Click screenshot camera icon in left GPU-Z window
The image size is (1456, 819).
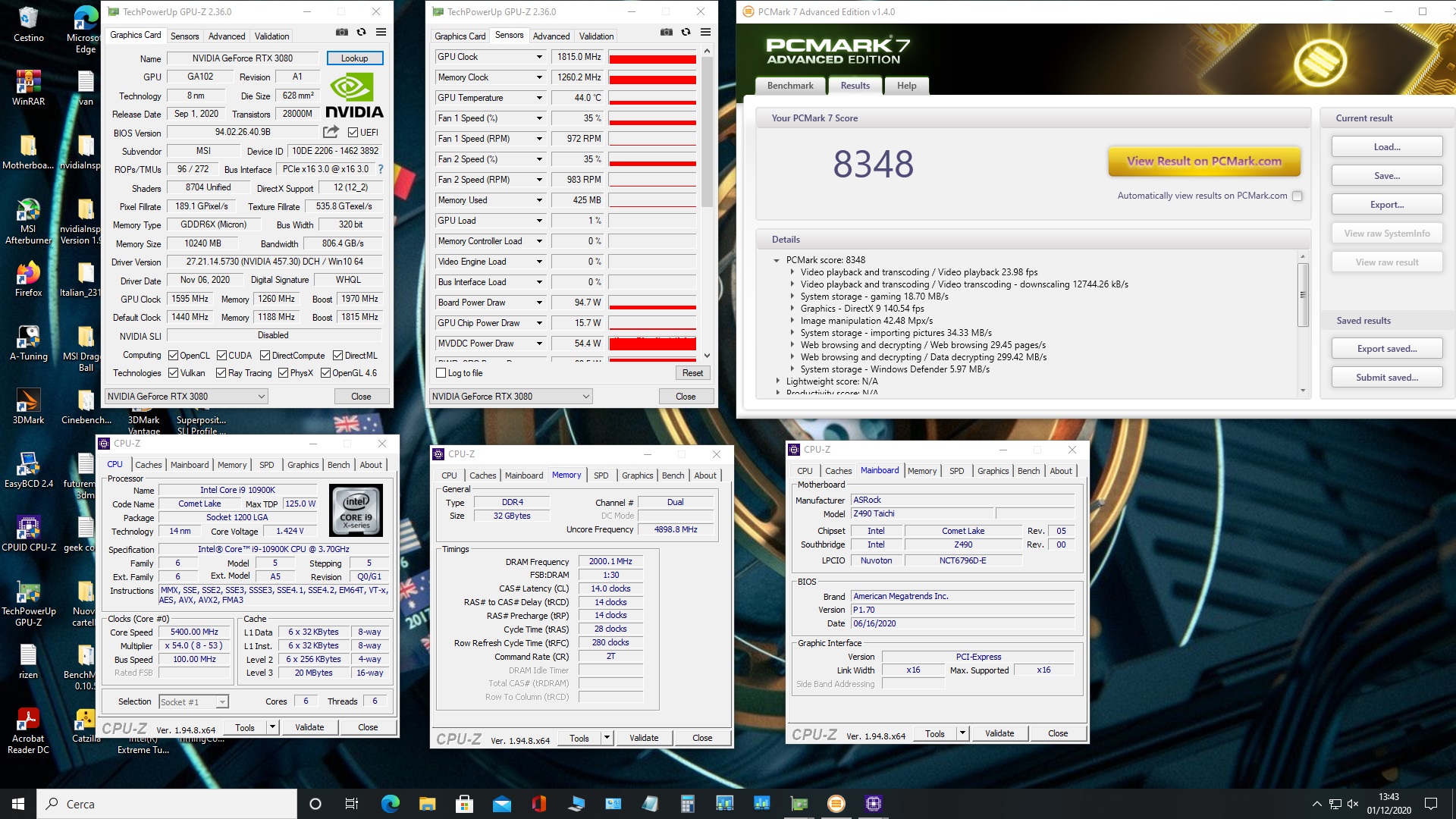pos(342,32)
